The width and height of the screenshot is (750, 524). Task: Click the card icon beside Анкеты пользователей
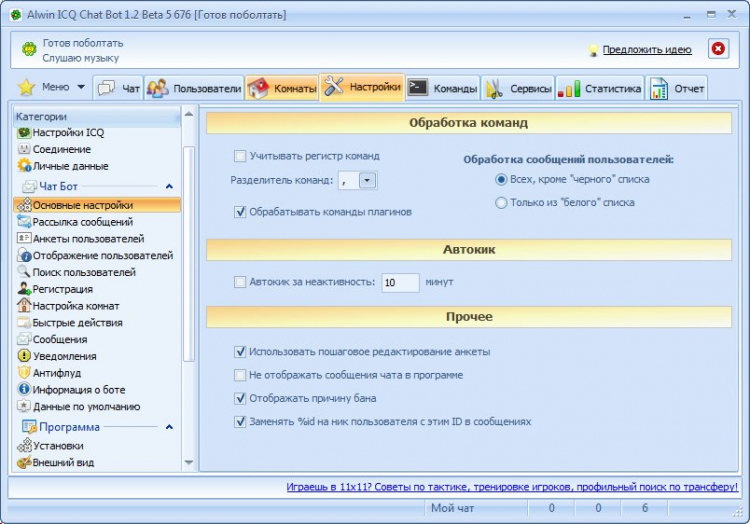(24, 238)
